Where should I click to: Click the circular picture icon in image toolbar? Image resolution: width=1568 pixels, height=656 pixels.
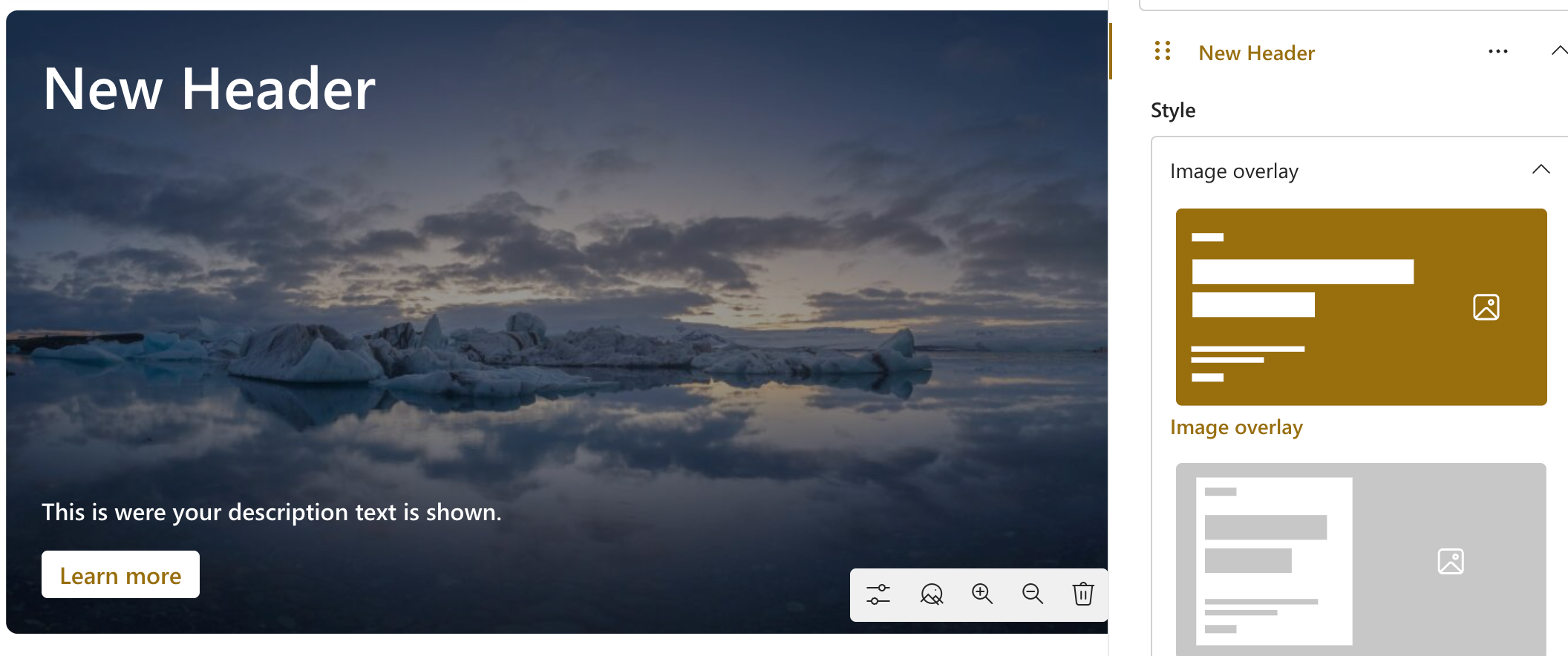point(931,594)
